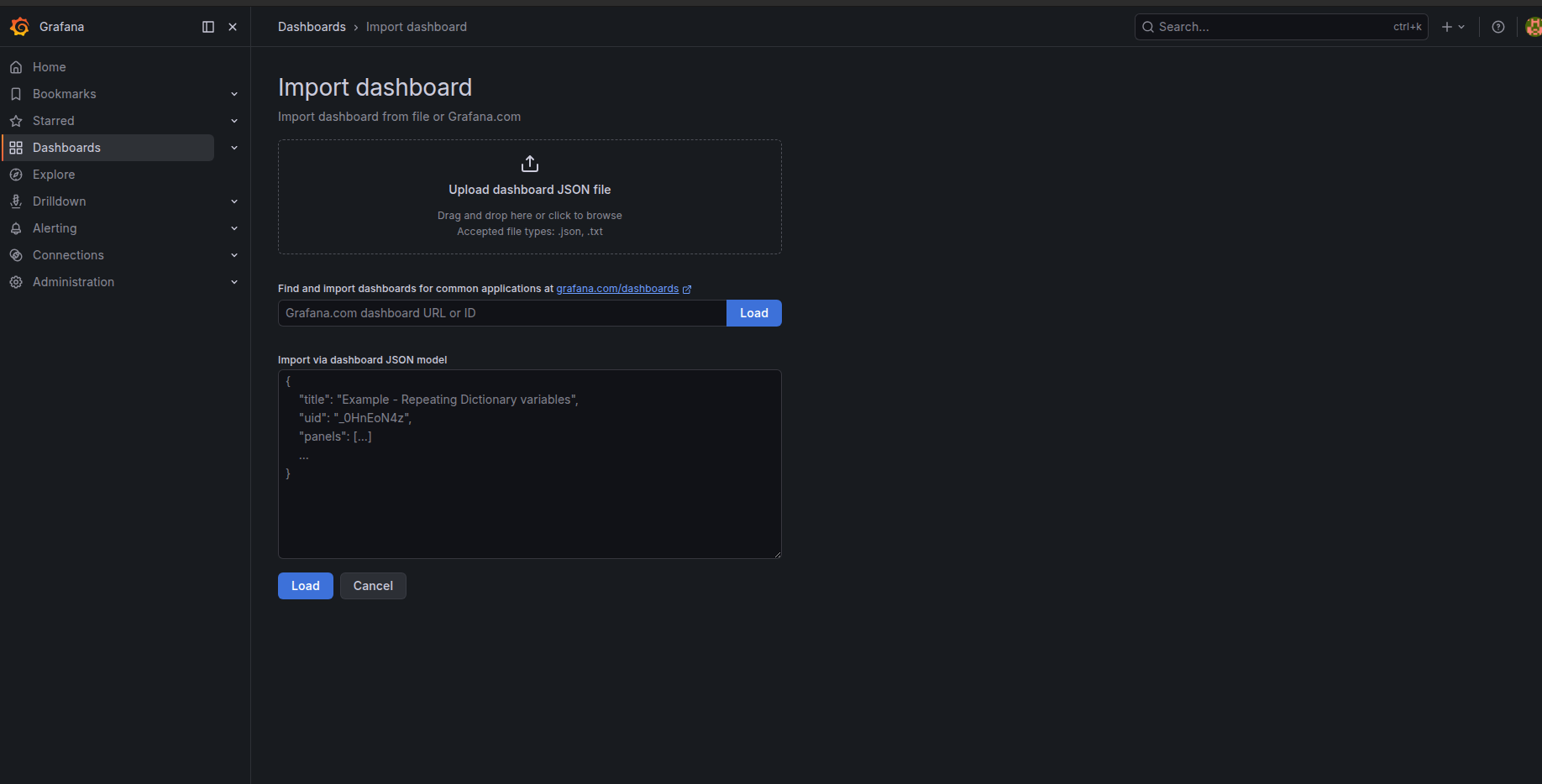The image size is (1542, 784).
Task: Click the Import dashboard breadcrumb
Action: click(x=417, y=27)
